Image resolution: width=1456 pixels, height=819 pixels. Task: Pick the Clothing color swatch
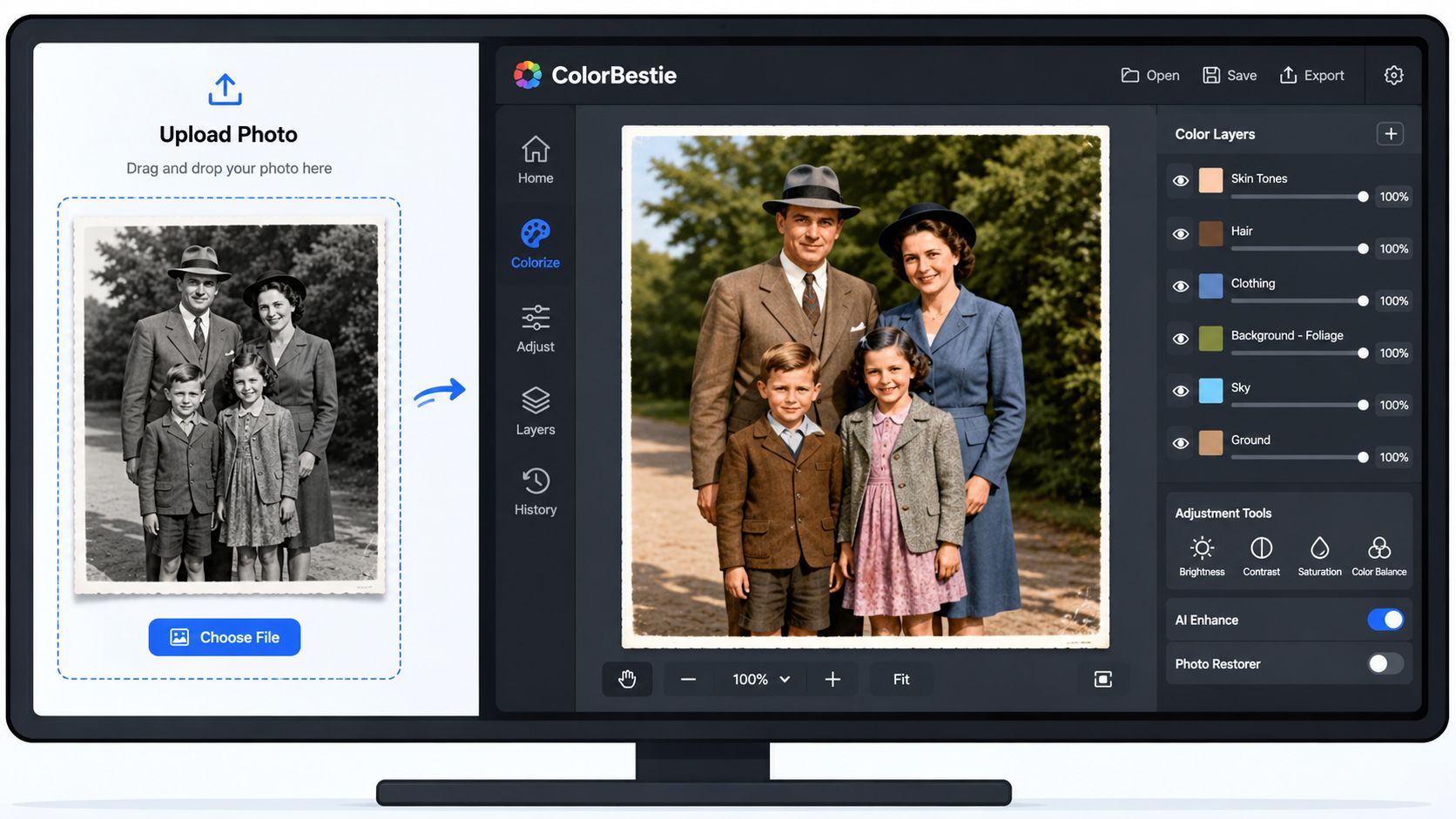pyautogui.click(x=1210, y=285)
